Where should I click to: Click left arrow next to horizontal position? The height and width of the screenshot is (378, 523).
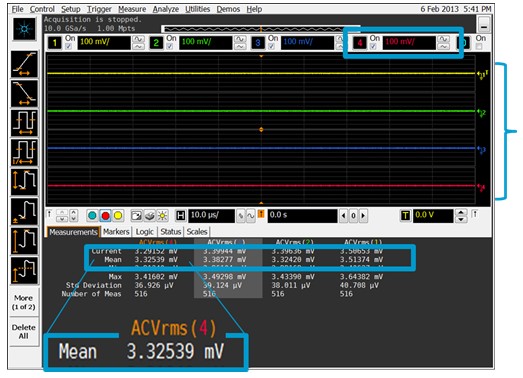point(343,216)
